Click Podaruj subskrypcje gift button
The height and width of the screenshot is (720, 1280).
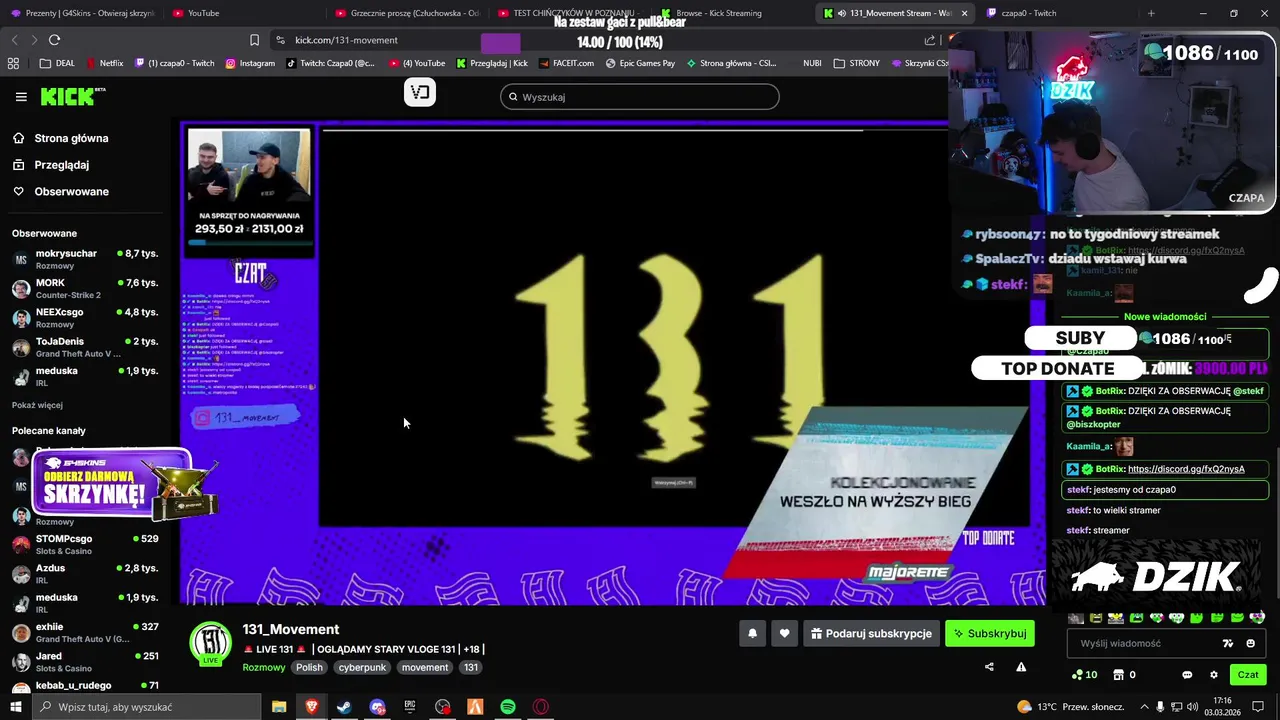pyautogui.click(x=872, y=633)
